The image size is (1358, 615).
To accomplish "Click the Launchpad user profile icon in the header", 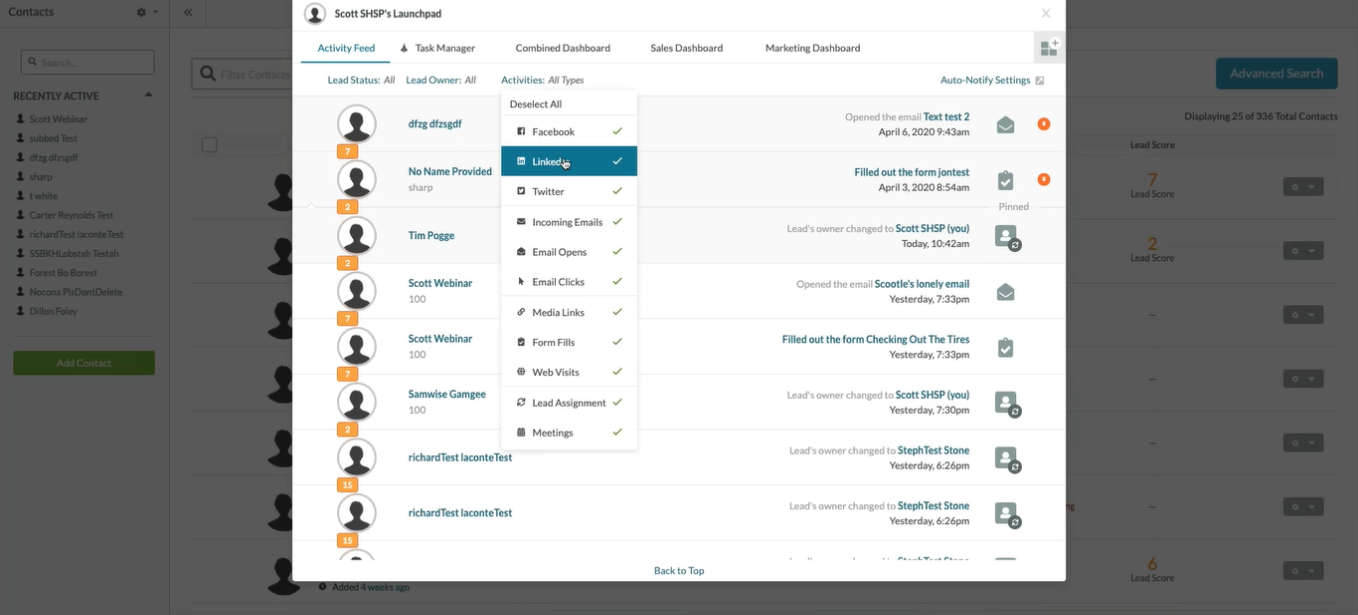I will pos(315,14).
